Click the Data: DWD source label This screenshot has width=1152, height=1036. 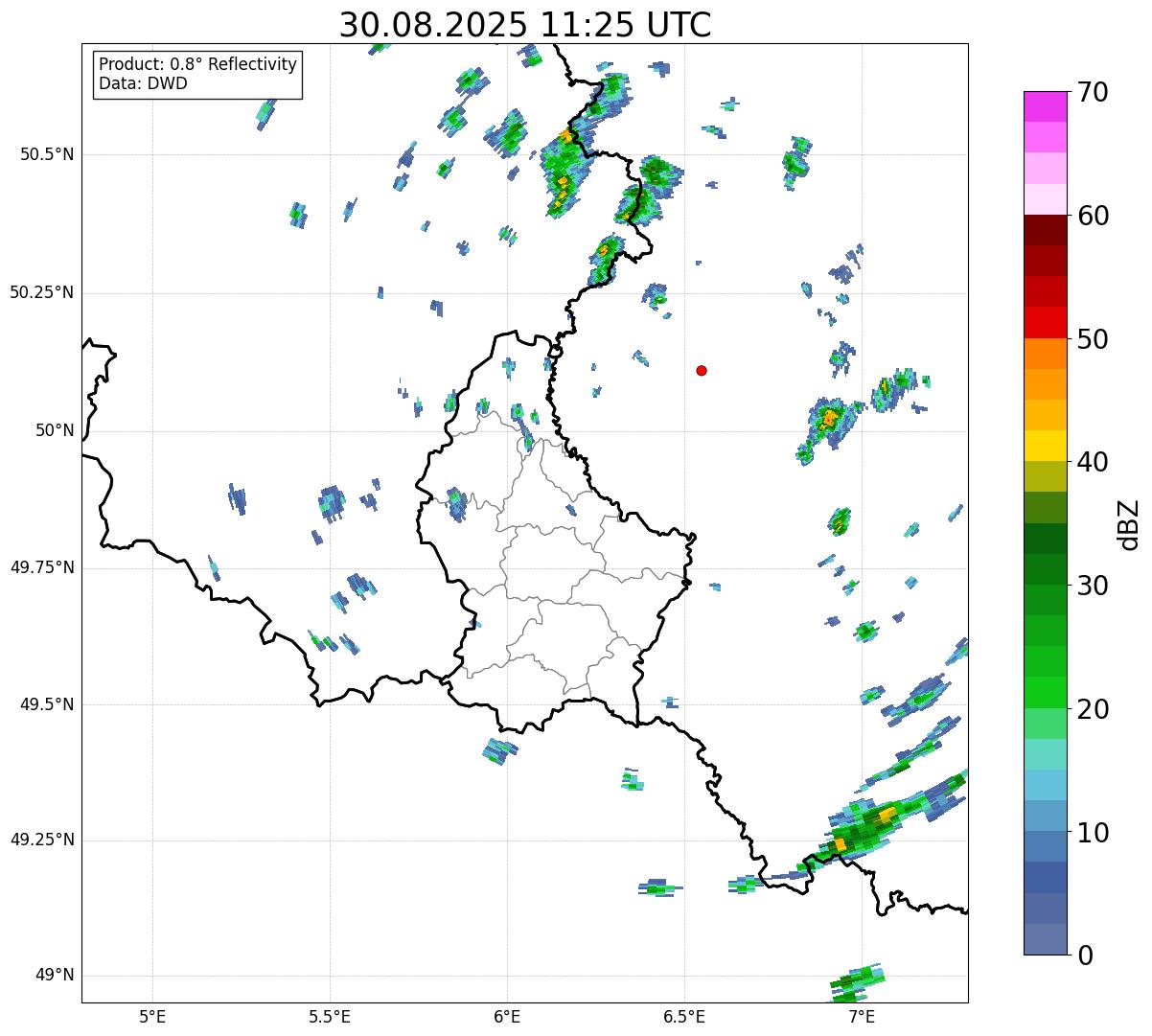pyautogui.click(x=143, y=83)
